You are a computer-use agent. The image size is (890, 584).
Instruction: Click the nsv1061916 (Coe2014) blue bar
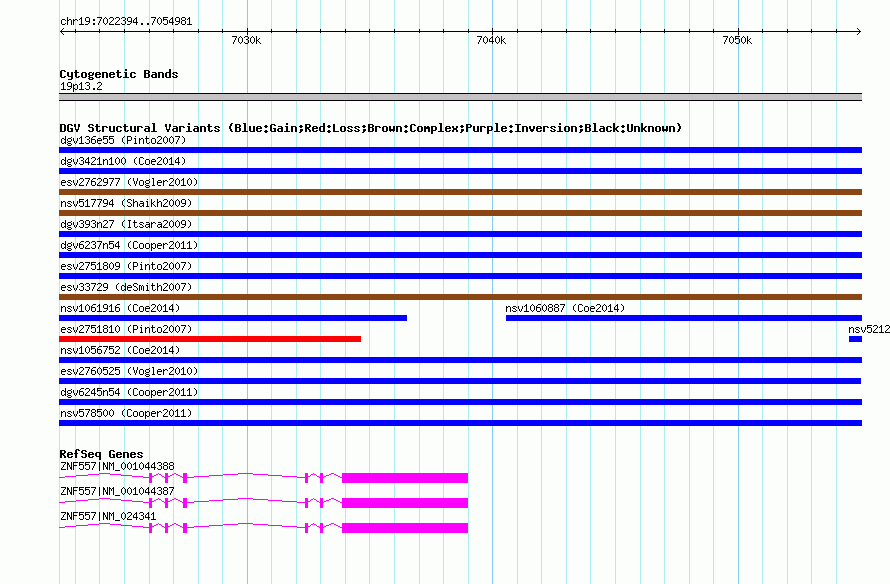pos(233,318)
